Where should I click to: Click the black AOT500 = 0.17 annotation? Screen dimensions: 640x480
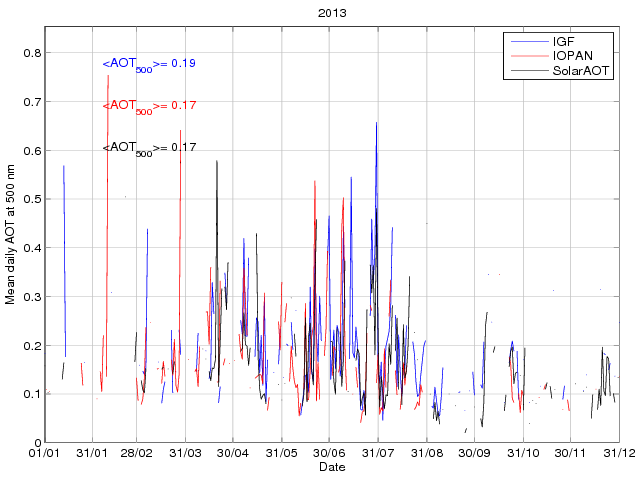point(149,148)
